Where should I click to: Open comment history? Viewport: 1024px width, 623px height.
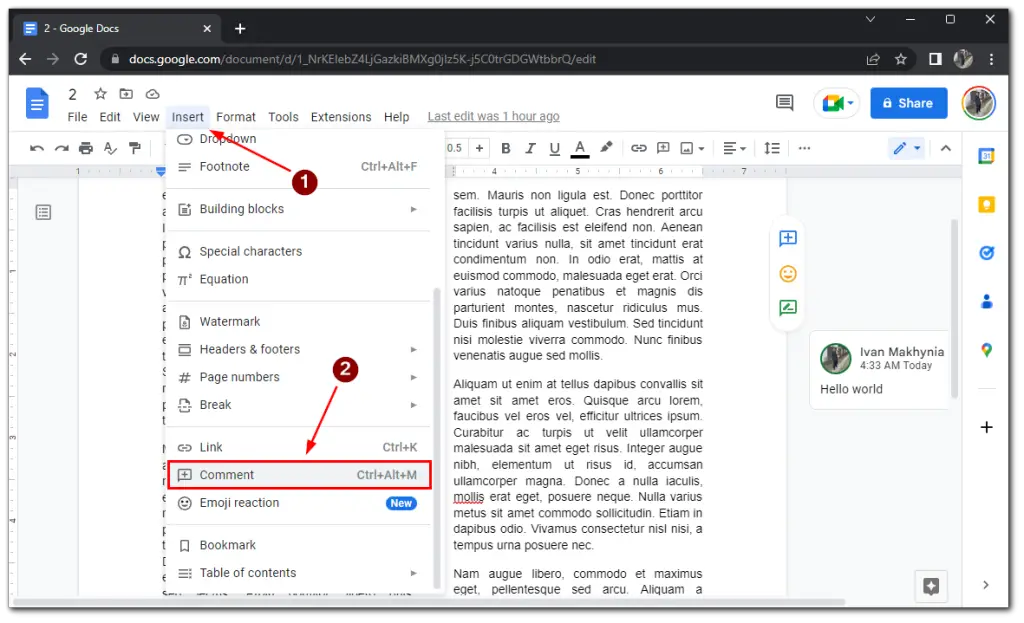784,102
